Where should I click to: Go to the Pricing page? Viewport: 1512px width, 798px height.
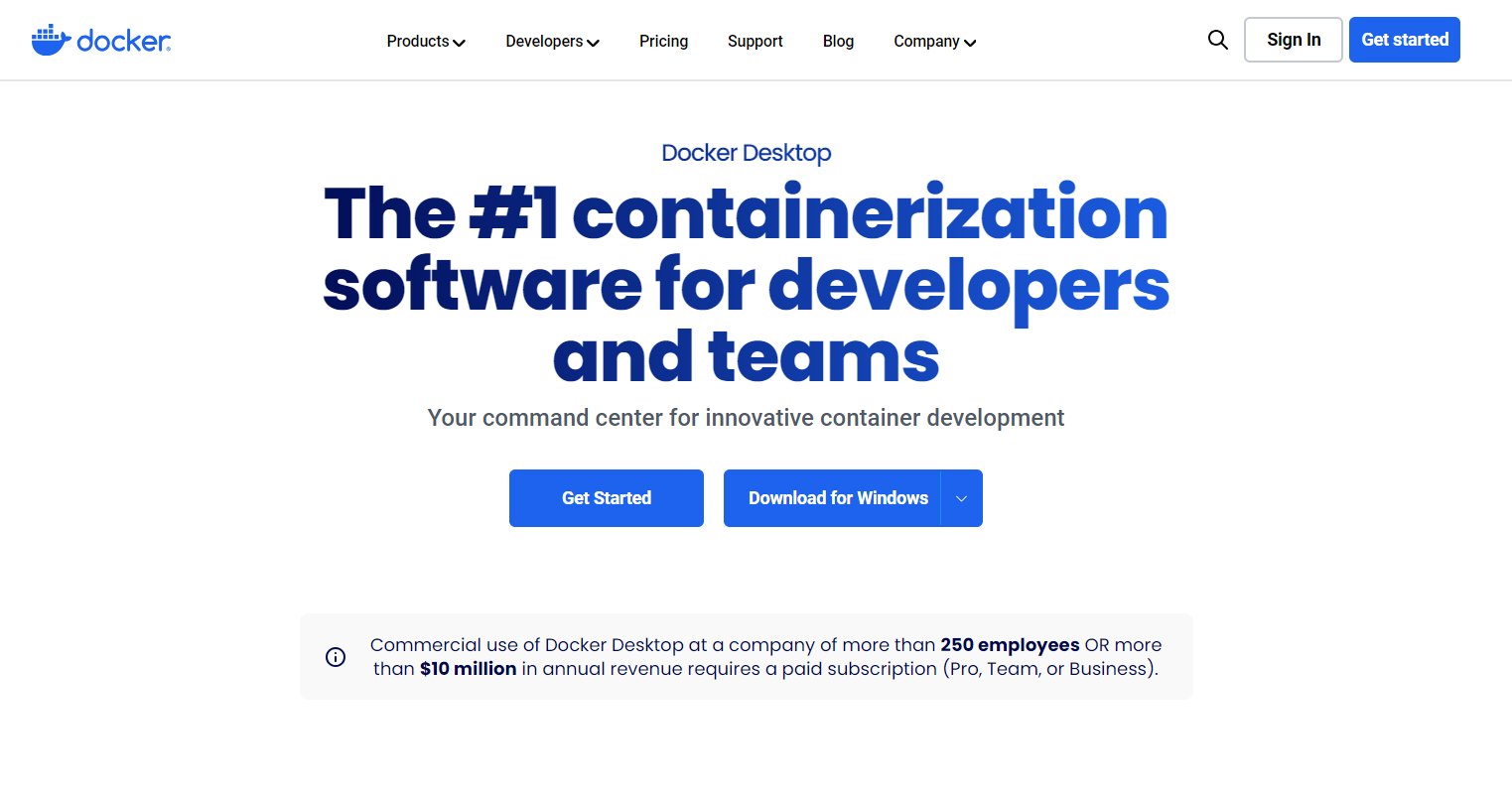(664, 42)
